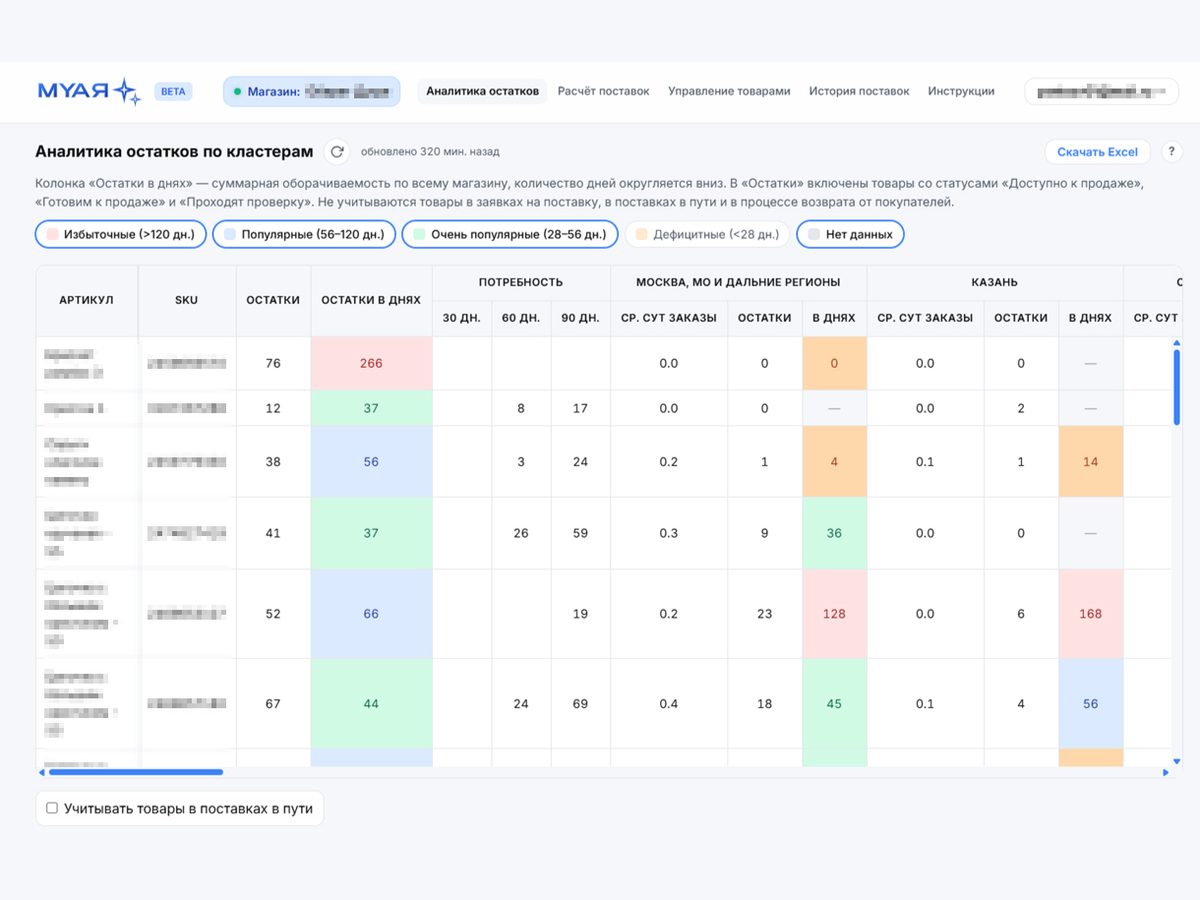
Task: Go to Управление товарами
Action: tap(729, 91)
